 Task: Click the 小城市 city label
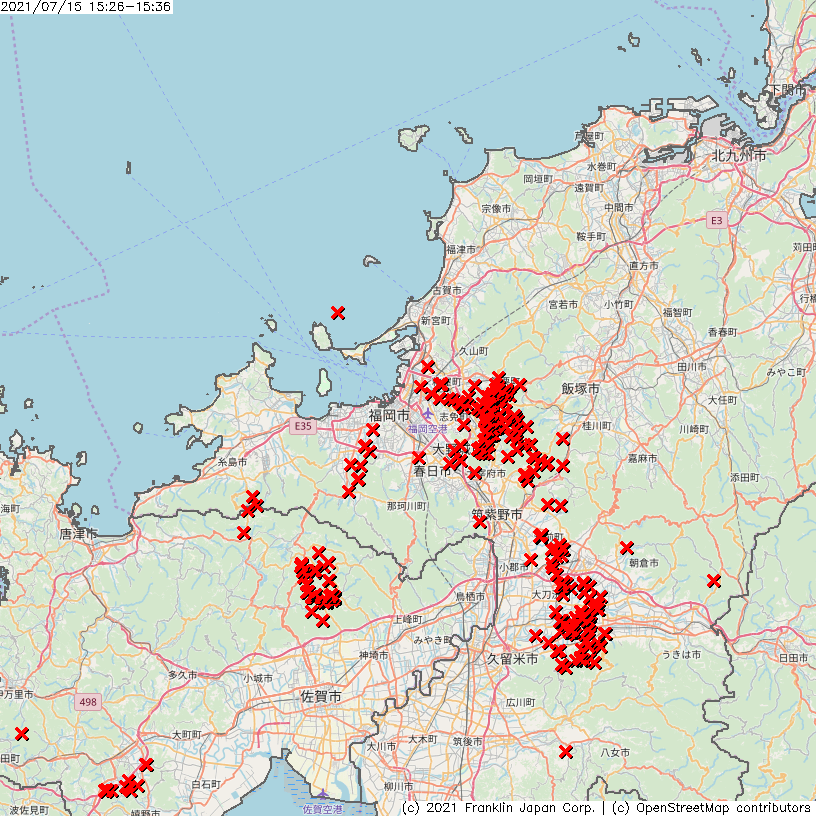(258, 678)
